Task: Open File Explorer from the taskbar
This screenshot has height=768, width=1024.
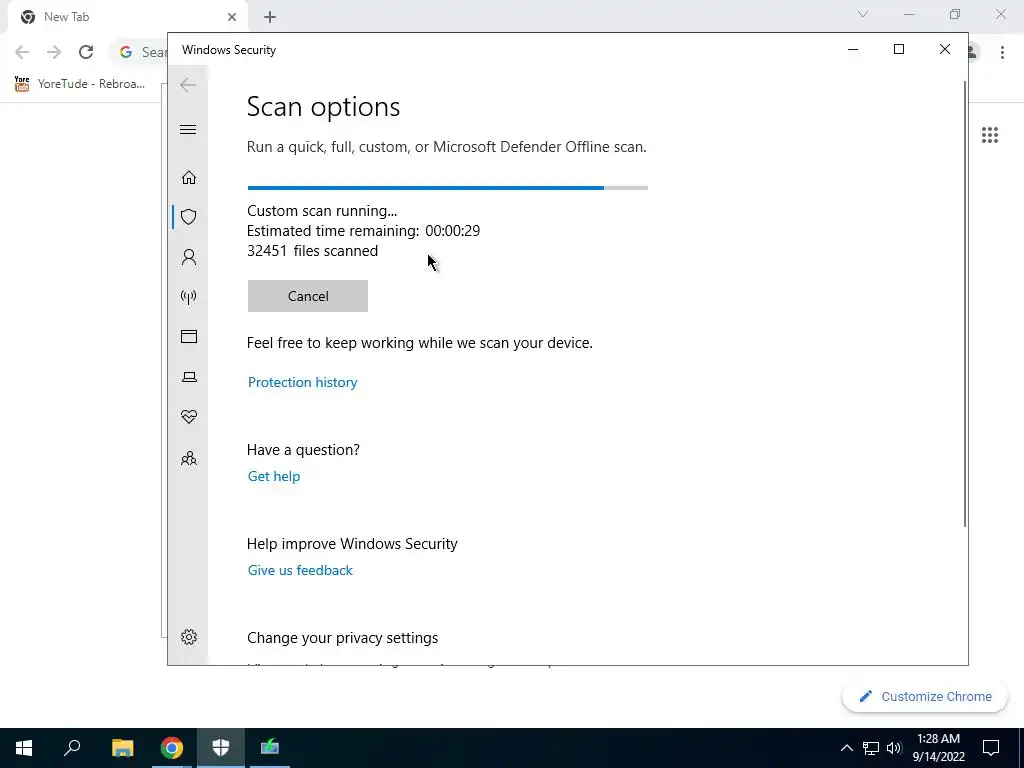Action: click(122, 748)
